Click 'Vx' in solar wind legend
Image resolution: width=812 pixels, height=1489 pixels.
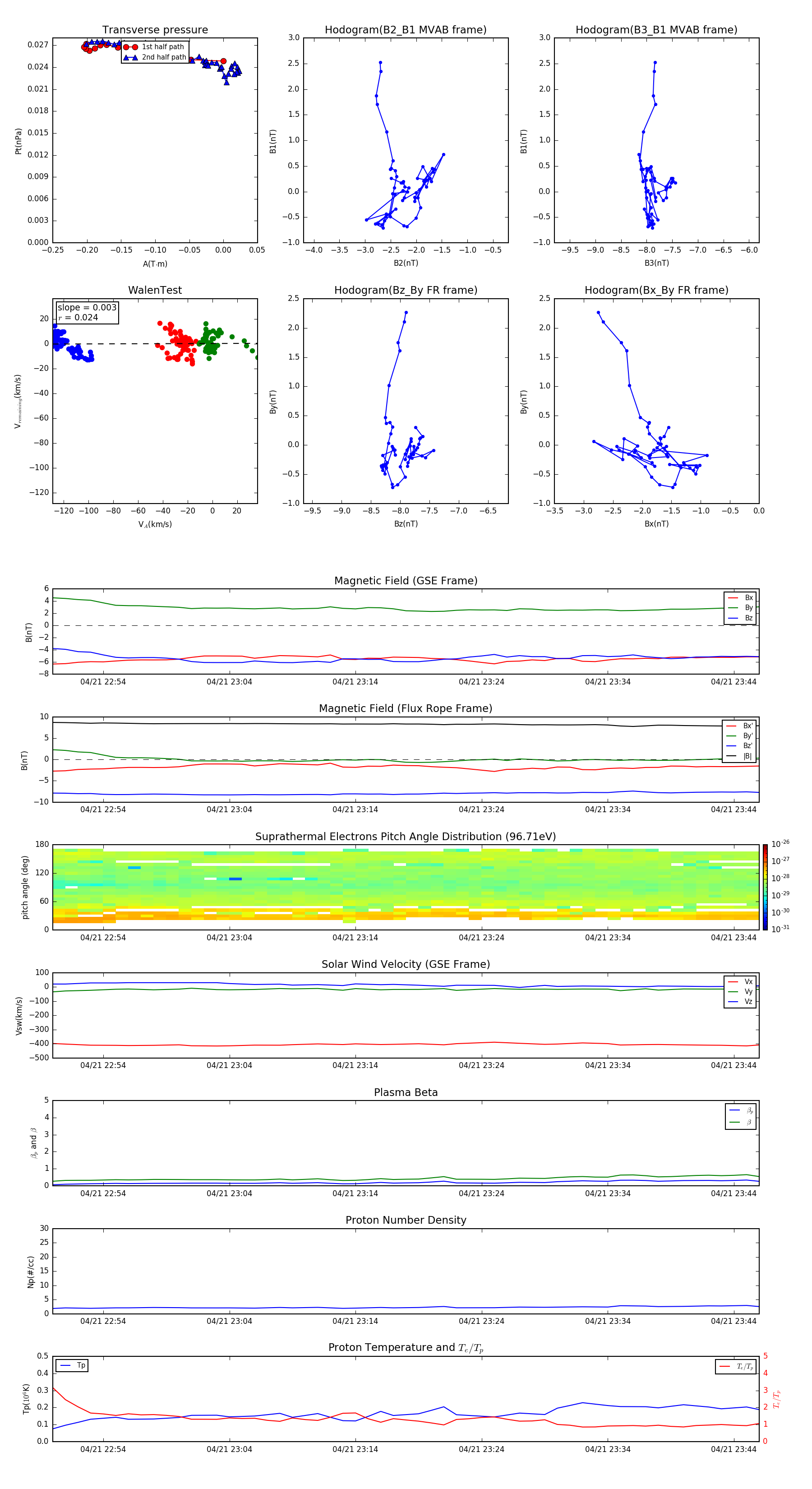tap(740, 981)
